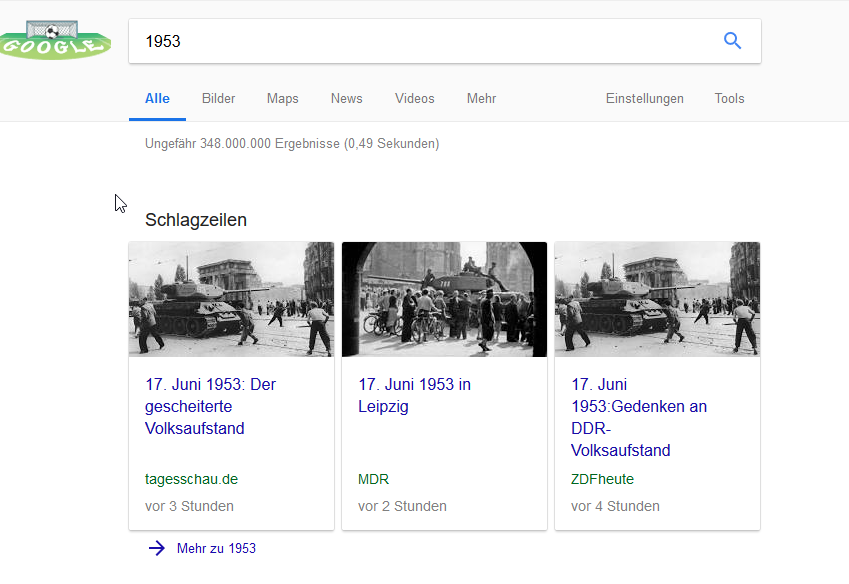This screenshot has width=849, height=584.
Task: Open headline 'Der gescheiterte Volksaufstand'
Action: point(210,406)
